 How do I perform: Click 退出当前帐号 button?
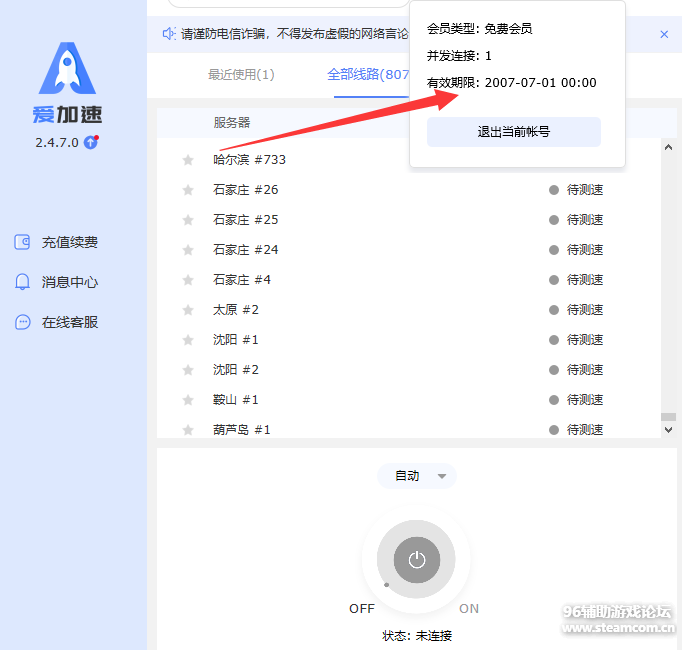[514, 132]
